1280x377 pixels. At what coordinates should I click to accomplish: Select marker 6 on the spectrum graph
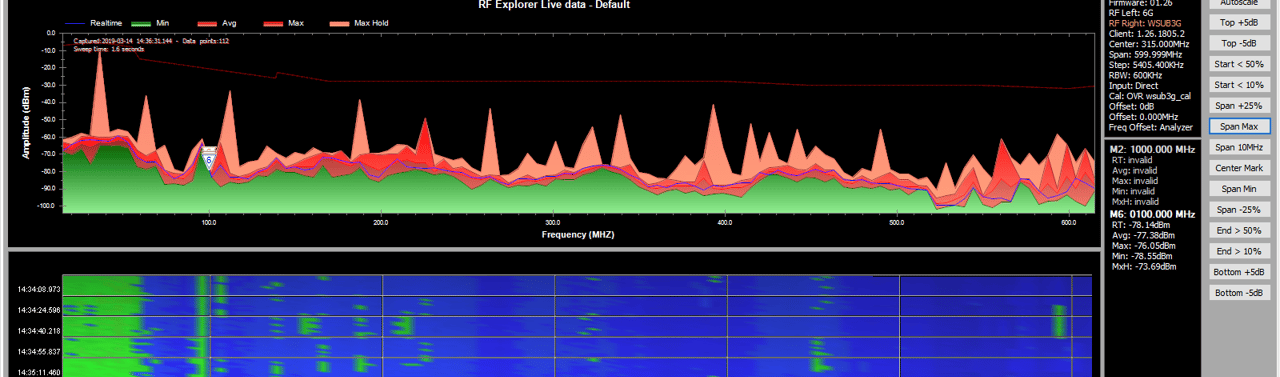(208, 158)
